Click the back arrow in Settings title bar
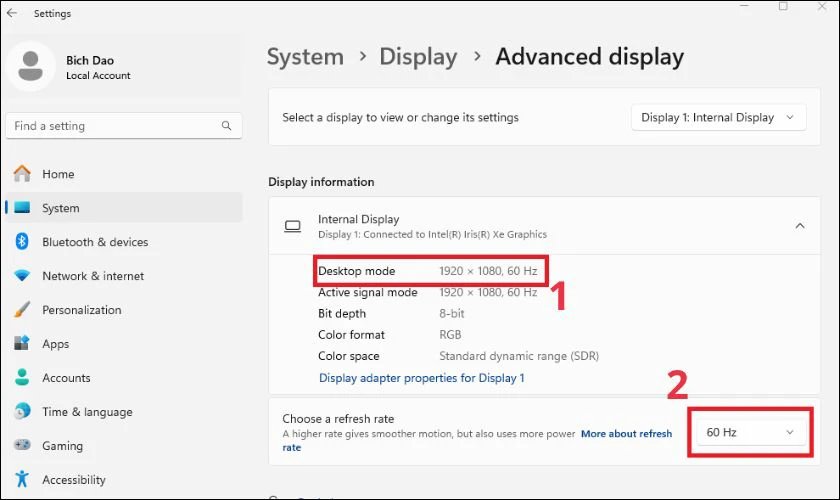The image size is (840, 500). point(12,13)
